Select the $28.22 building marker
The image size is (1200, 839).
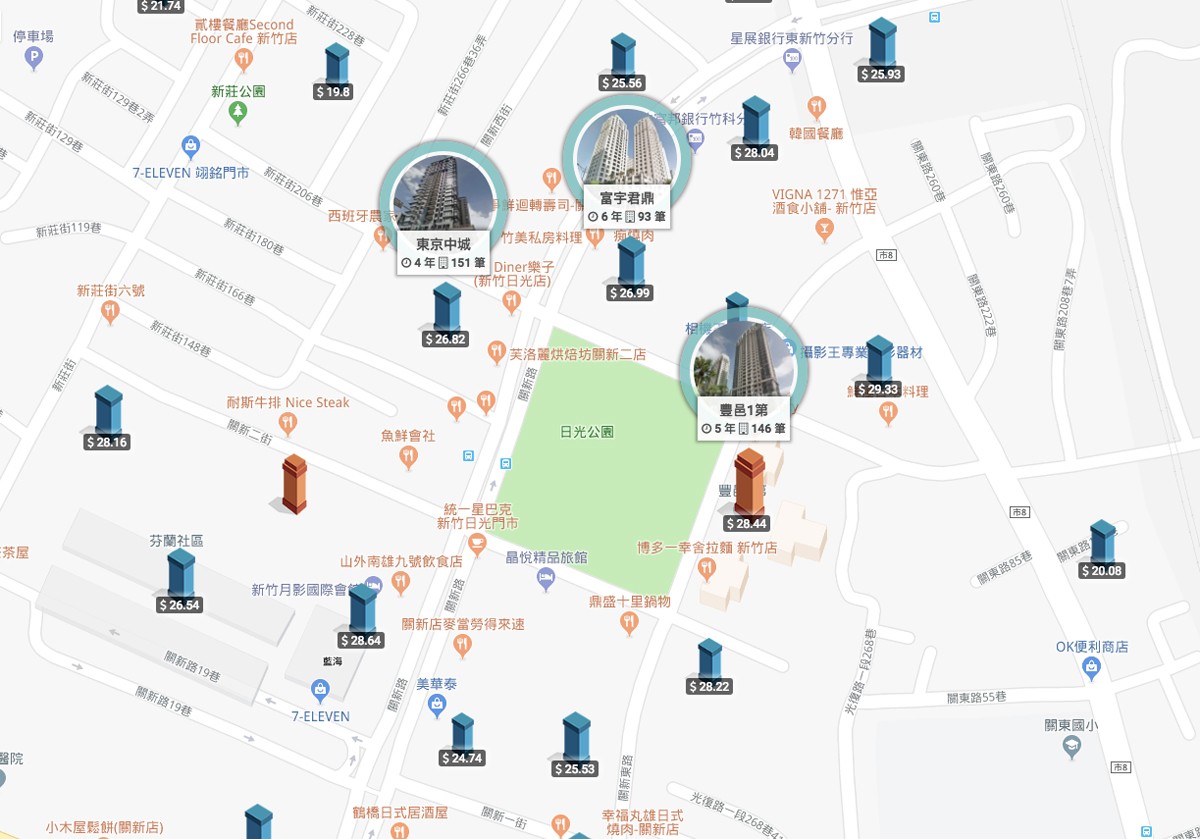[x=709, y=667]
